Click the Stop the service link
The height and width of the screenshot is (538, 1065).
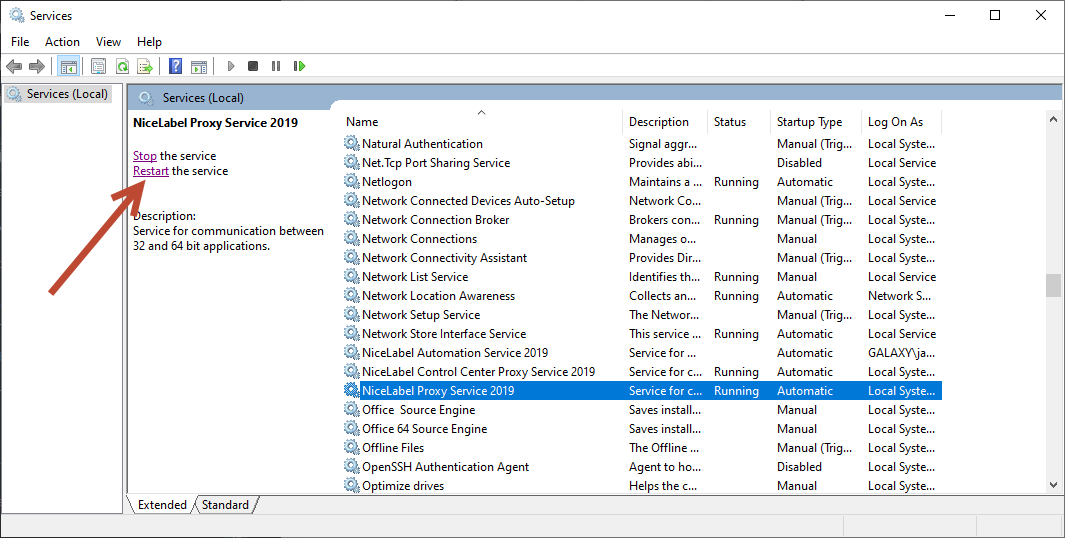(145, 156)
